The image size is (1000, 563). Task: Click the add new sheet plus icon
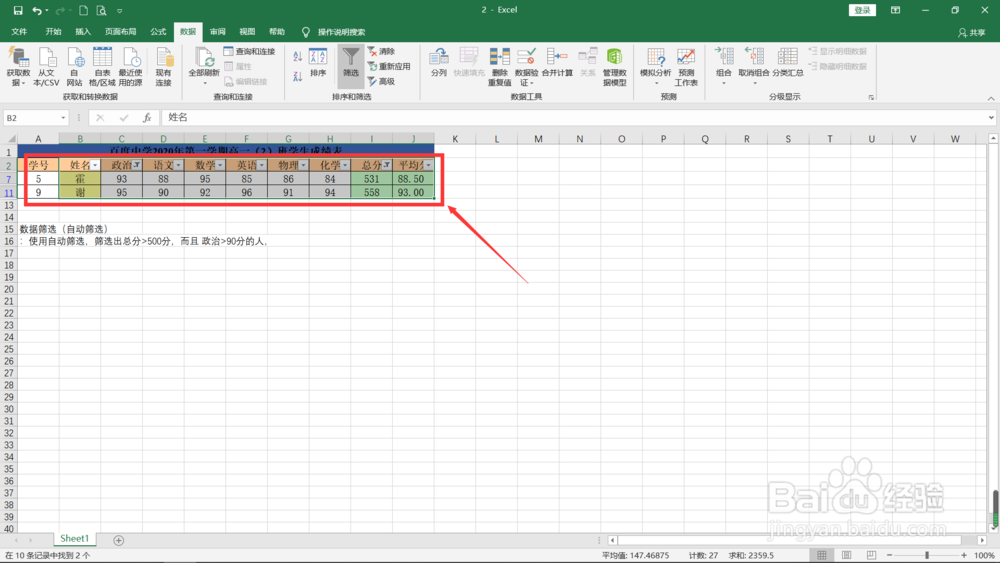(x=119, y=541)
